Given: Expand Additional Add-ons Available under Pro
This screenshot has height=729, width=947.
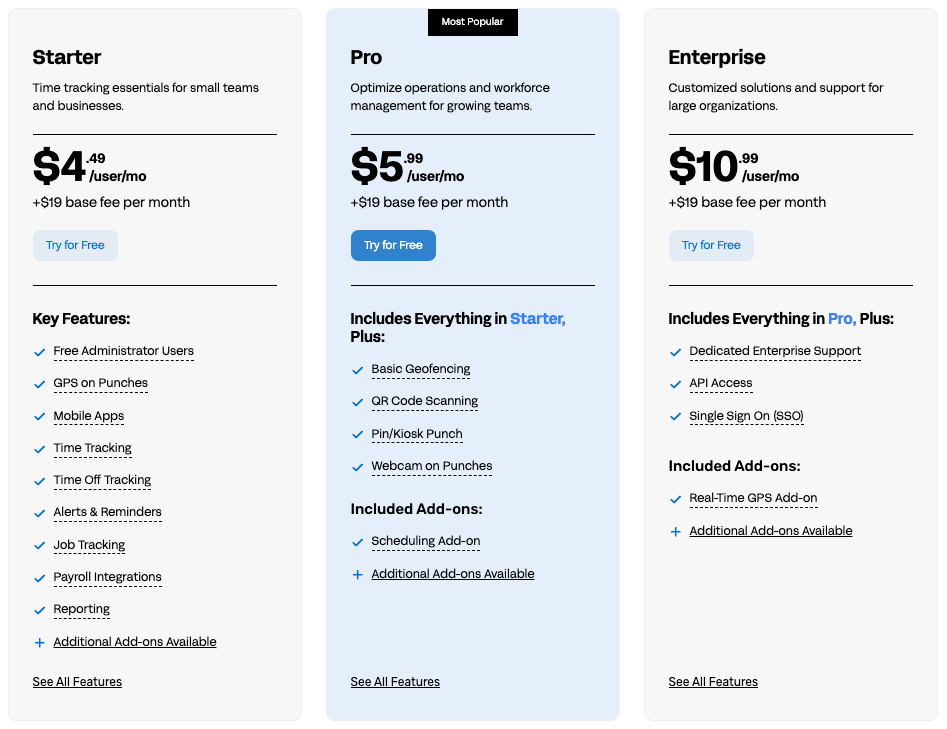Looking at the screenshot, I should pyautogui.click(x=453, y=574).
